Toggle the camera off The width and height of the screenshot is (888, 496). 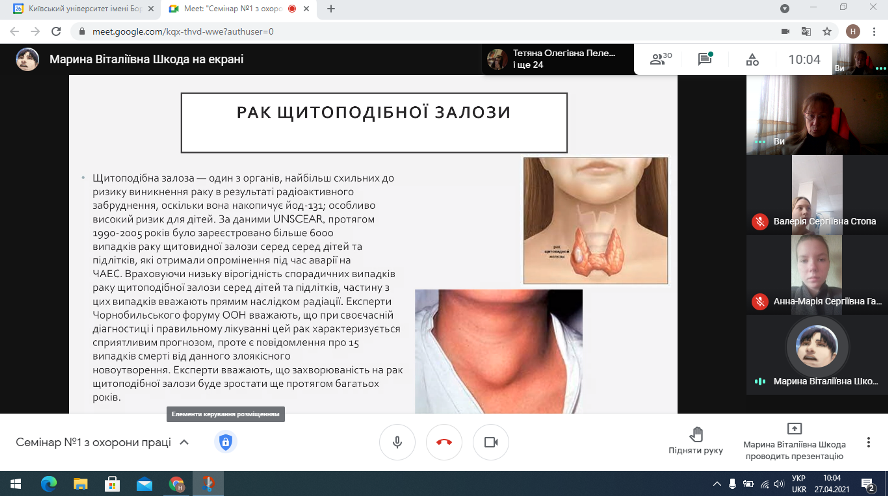point(490,442)
